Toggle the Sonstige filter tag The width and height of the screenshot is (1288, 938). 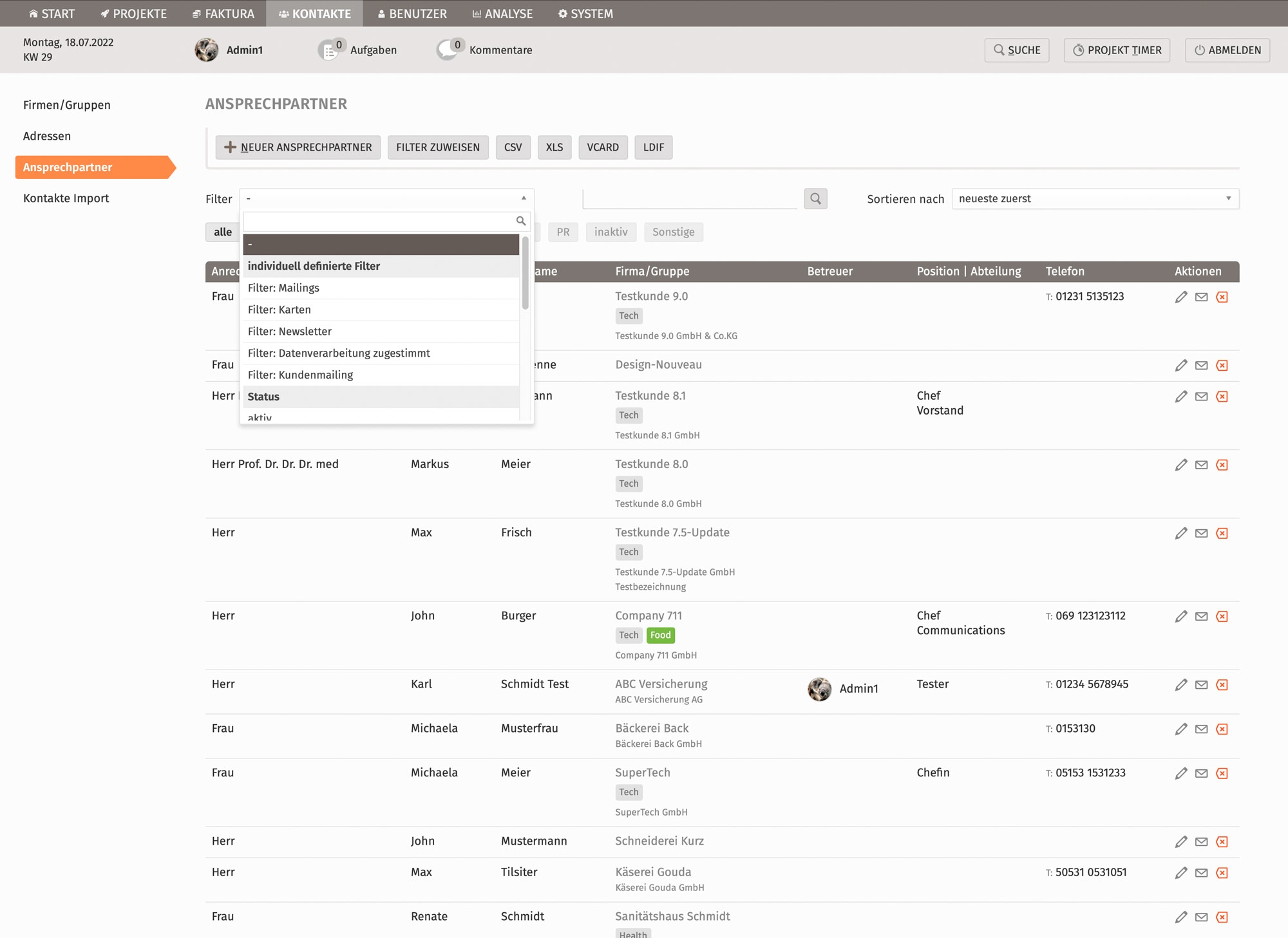[673, 232]
